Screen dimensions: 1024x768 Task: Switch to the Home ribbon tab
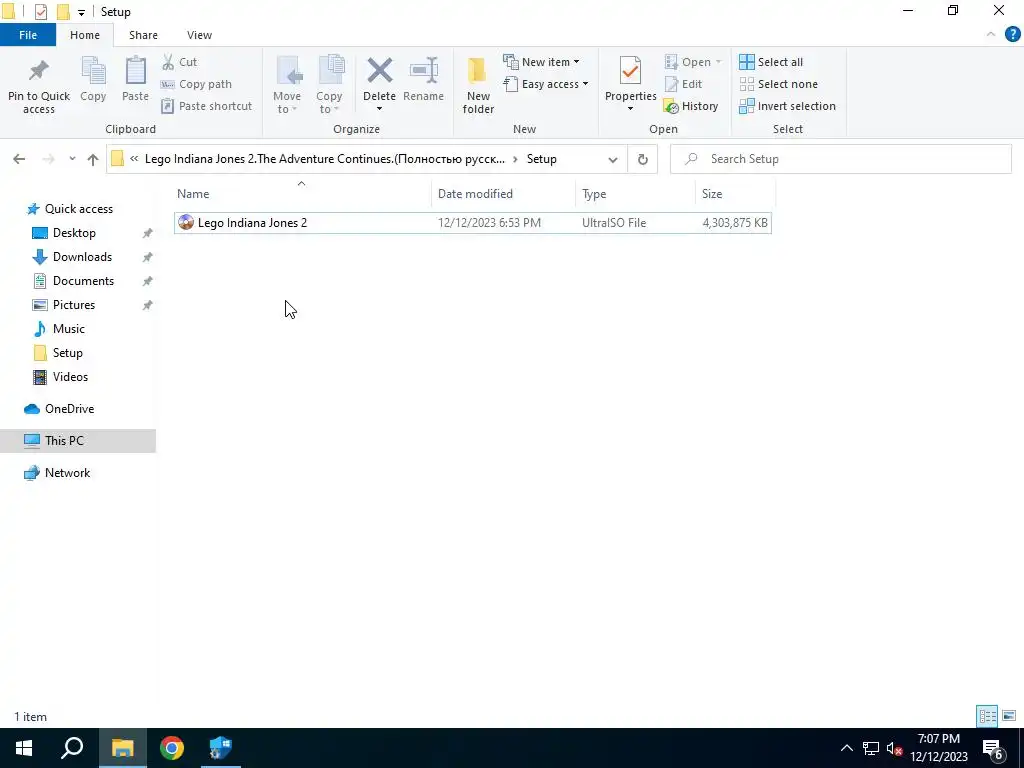click(85, 35)
